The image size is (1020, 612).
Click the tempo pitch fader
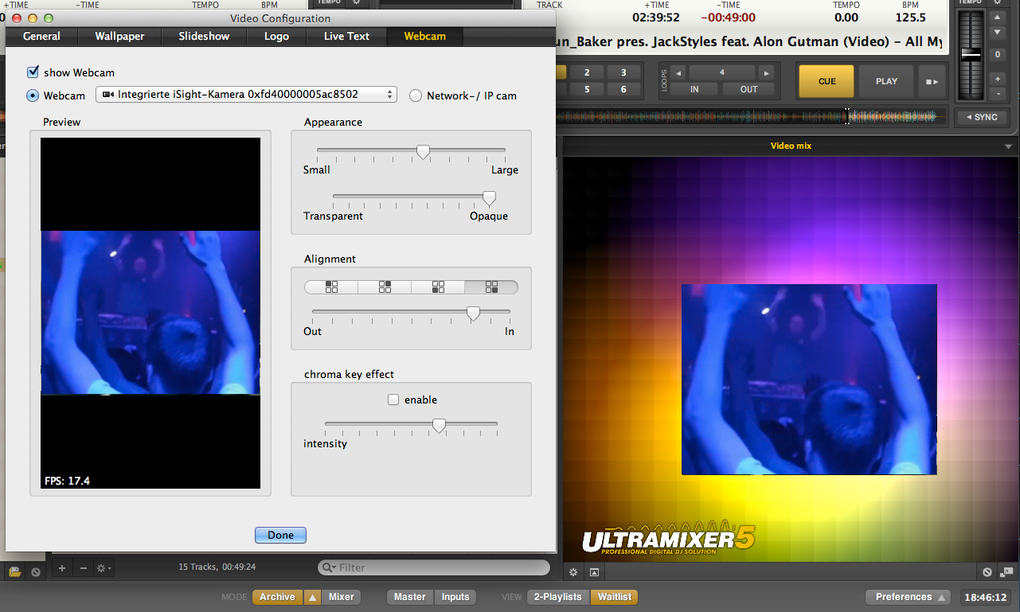coord(971,55)
